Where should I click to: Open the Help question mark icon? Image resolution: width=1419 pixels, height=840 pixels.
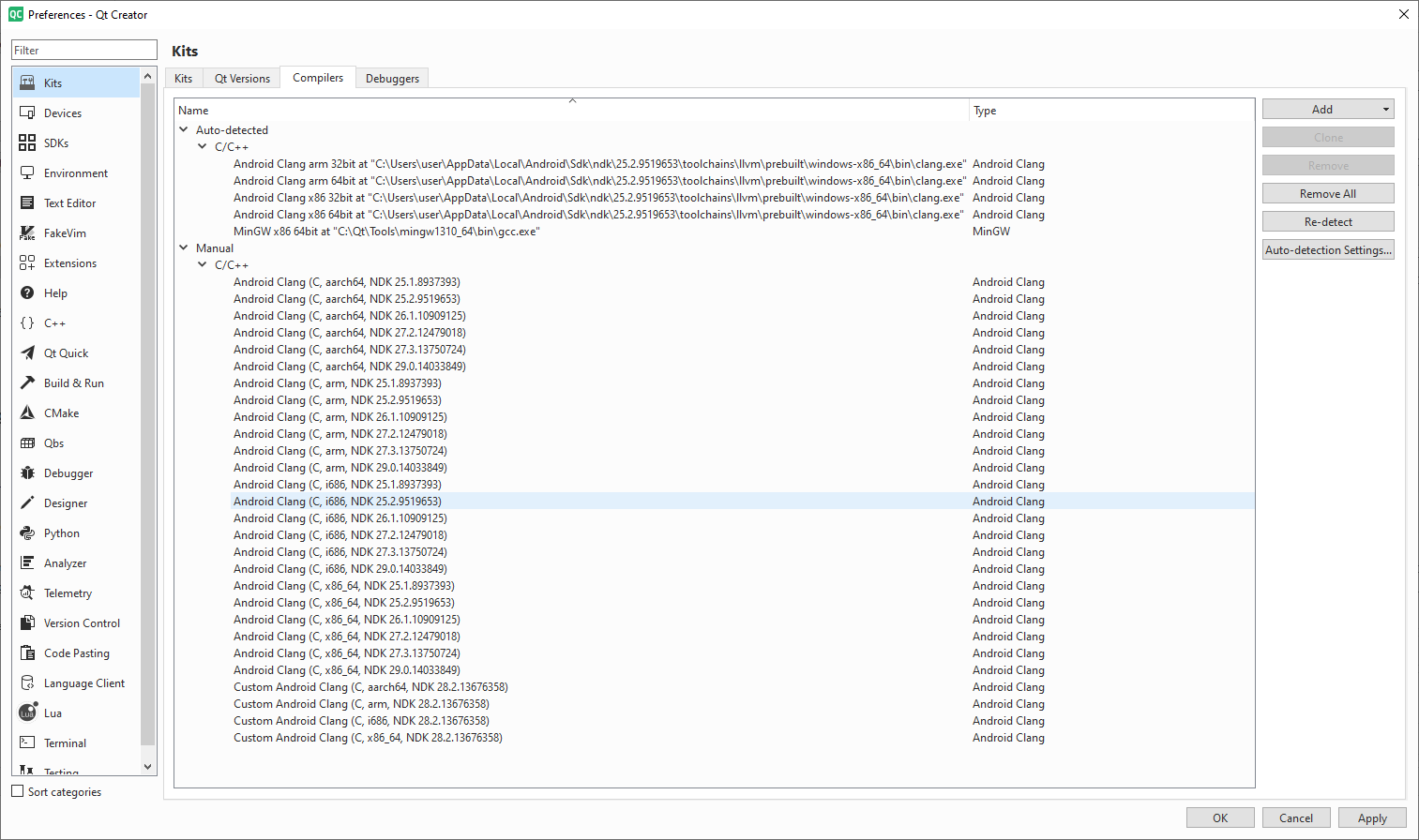27,292
